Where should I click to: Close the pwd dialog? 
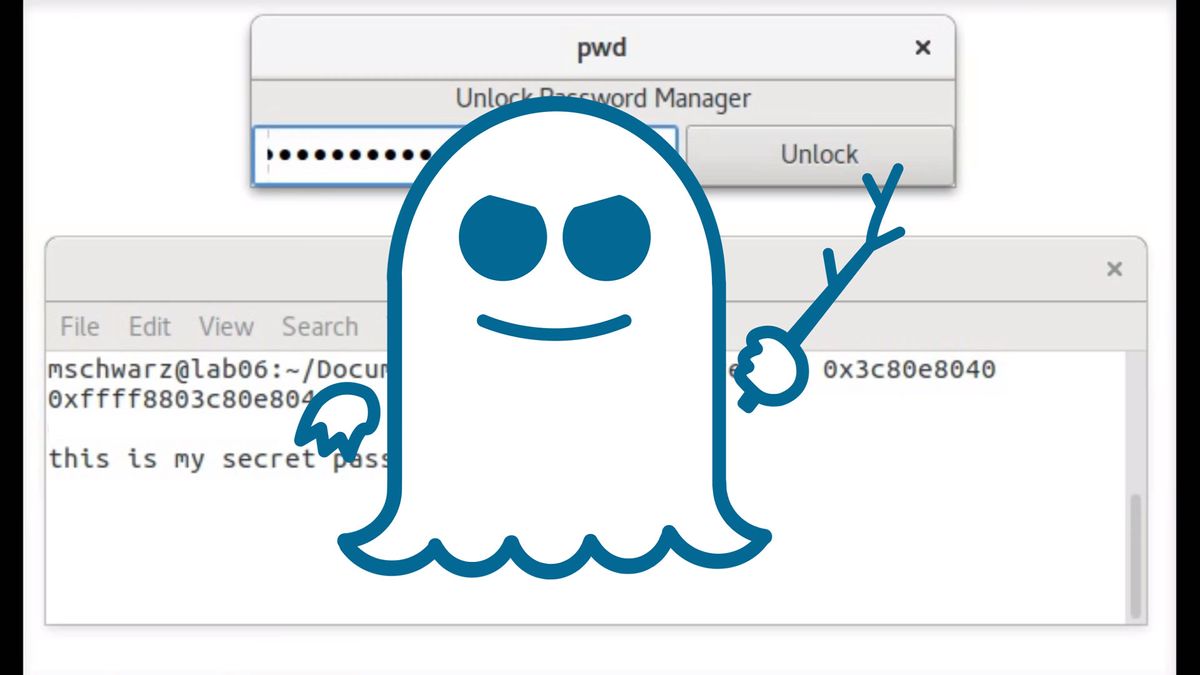(x=922, y=47)
